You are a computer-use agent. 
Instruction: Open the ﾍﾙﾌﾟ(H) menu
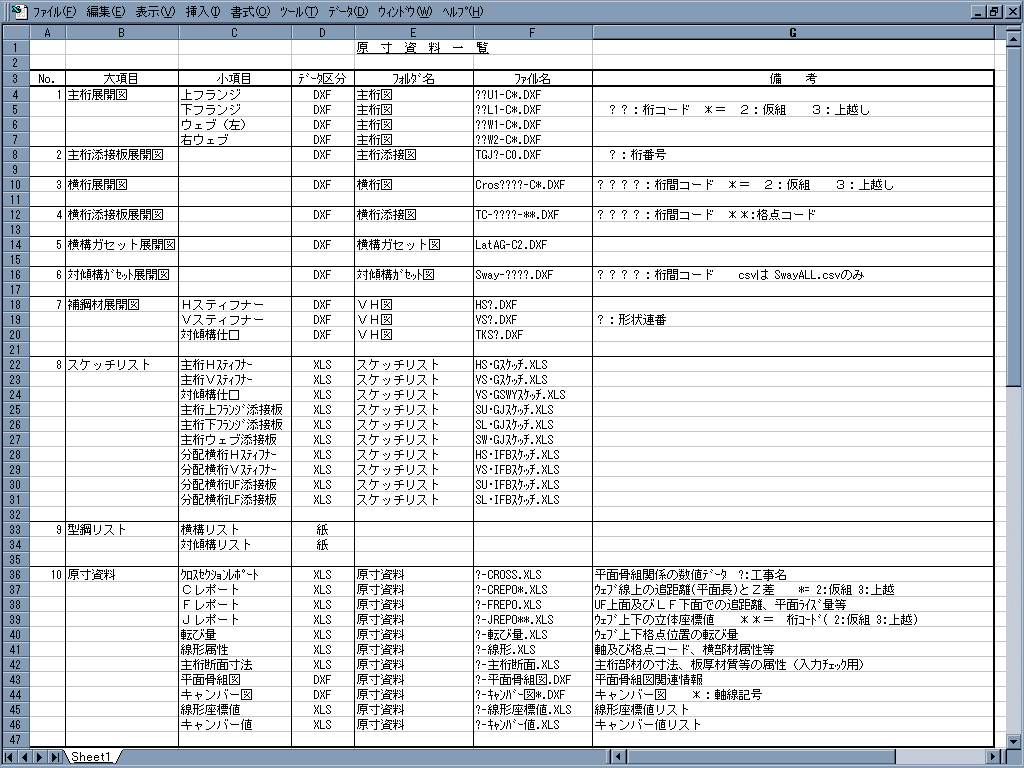click(x=462, y=12)
